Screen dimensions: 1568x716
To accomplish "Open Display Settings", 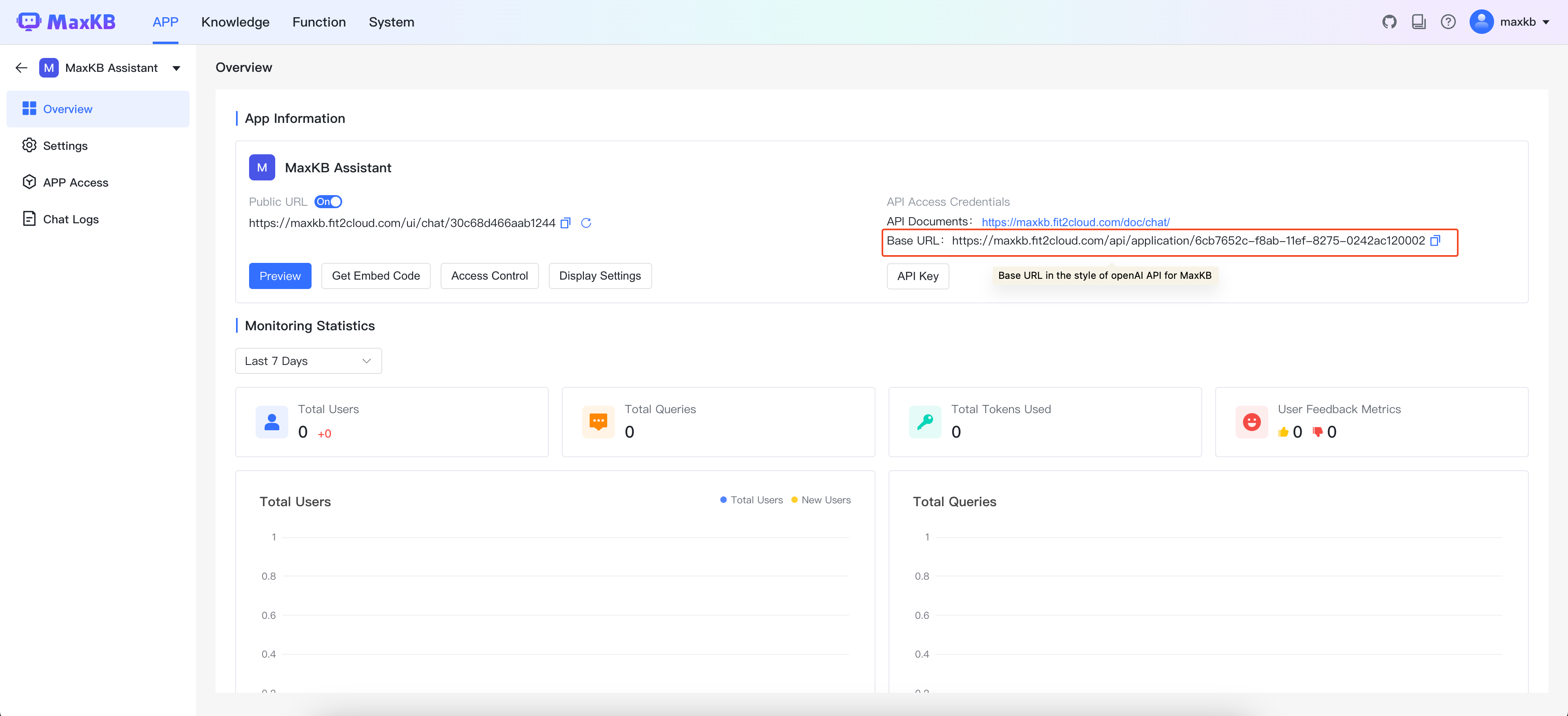I will (x=599, y=276).
